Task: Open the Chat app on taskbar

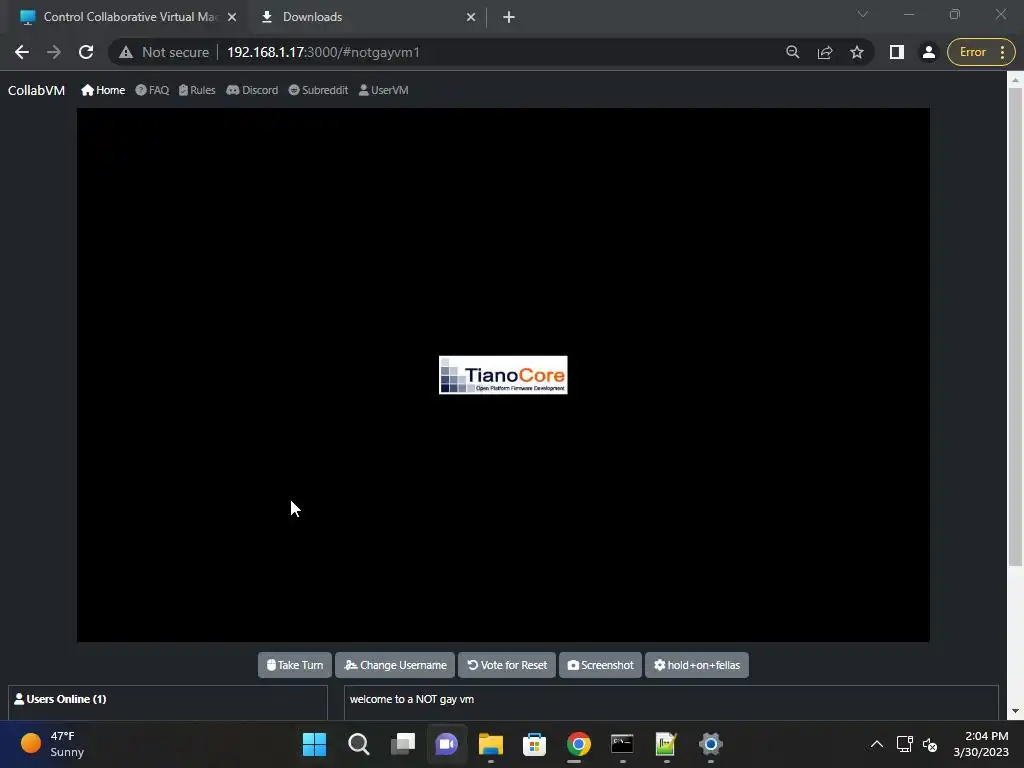Action: click(447, 744)
